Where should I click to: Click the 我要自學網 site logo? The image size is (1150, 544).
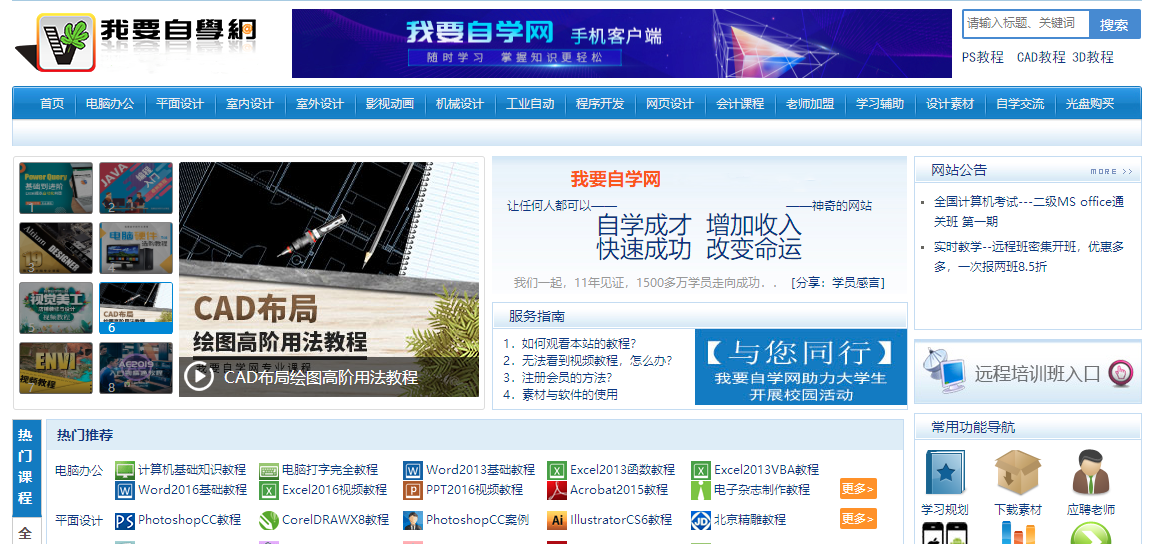tap(136, 42)
